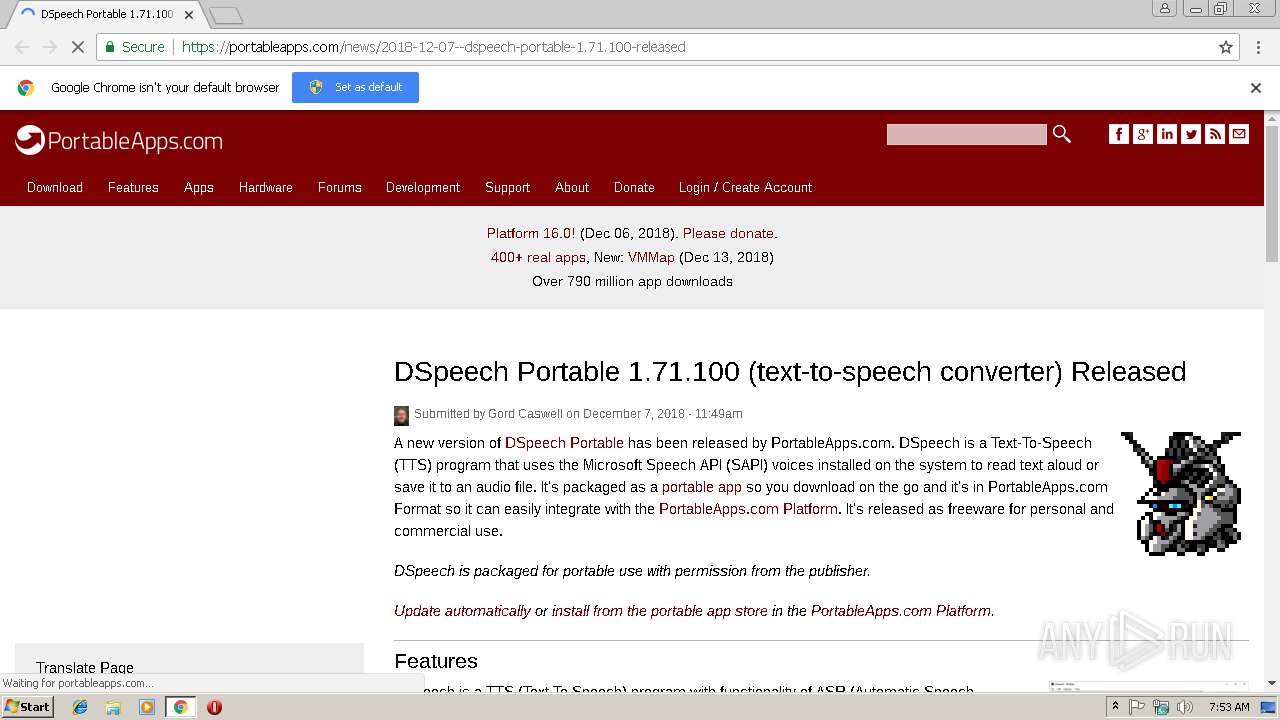Open the PortableApps.com Platform link in first paragraph

(x=748, y=509)
